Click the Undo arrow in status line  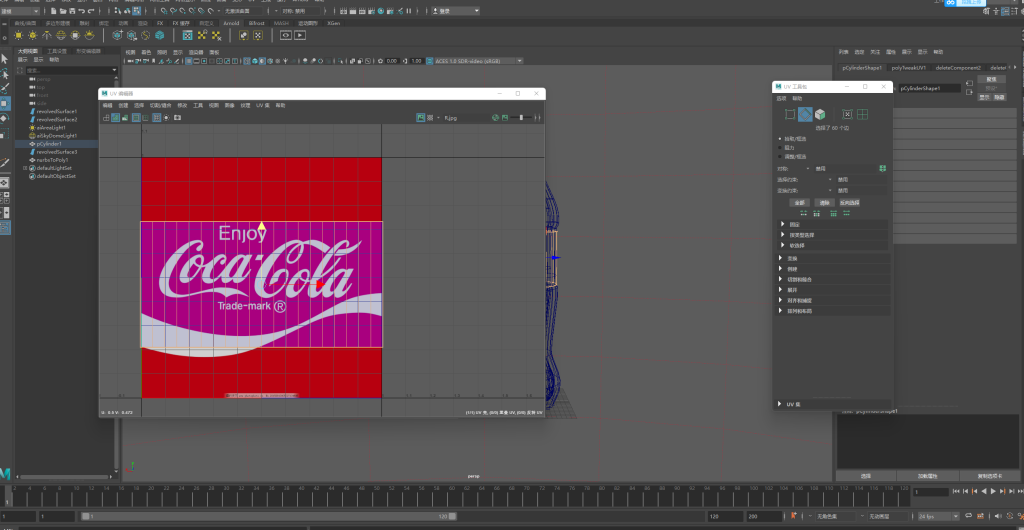tap(82, 11)
